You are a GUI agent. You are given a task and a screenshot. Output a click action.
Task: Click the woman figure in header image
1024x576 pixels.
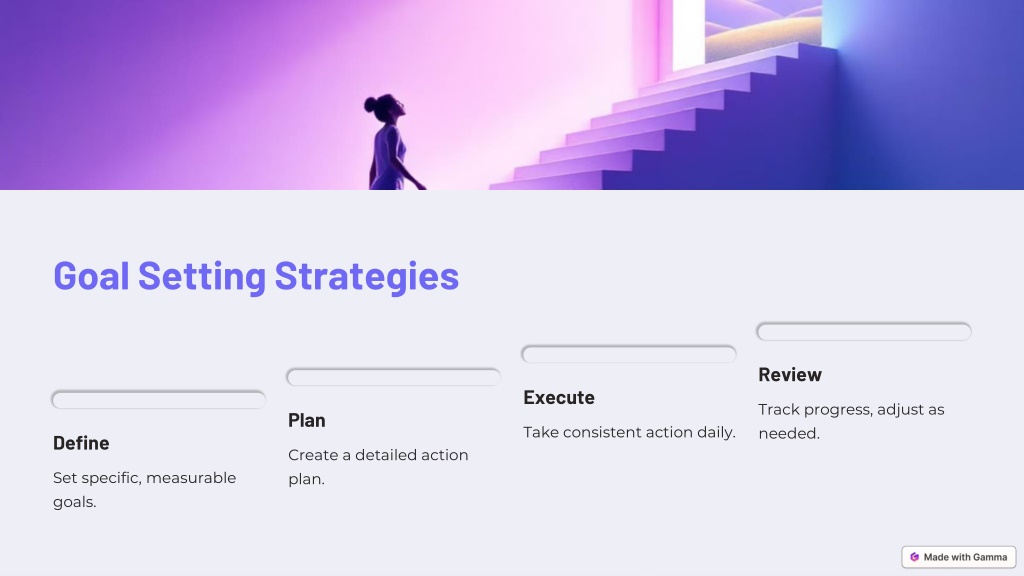pos(393,144)
